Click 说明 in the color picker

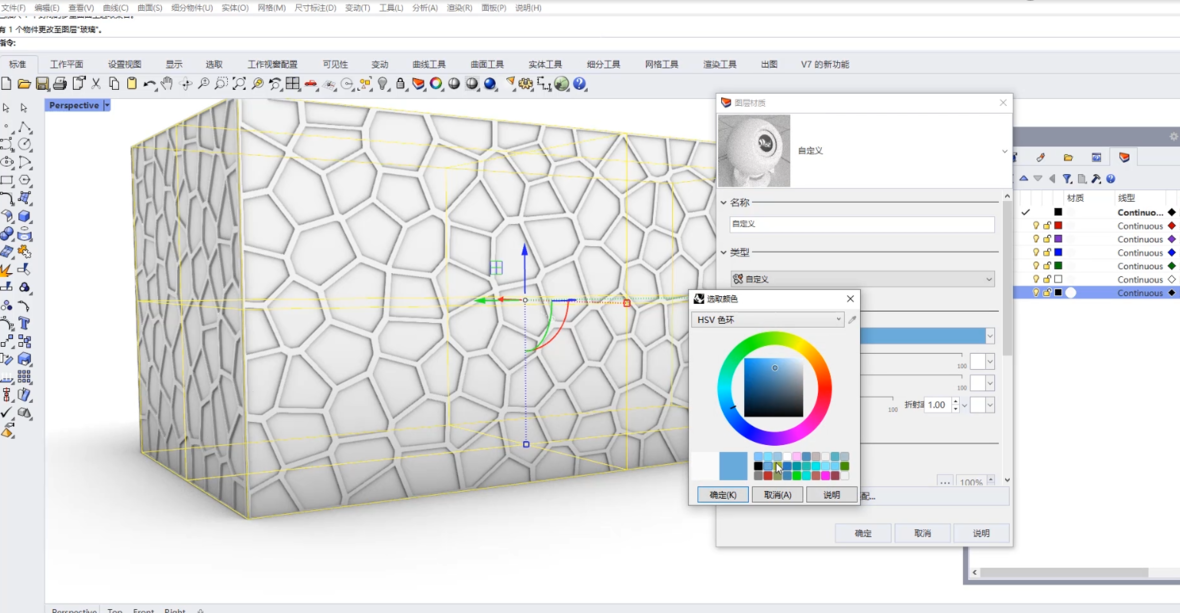pos(832,495)
